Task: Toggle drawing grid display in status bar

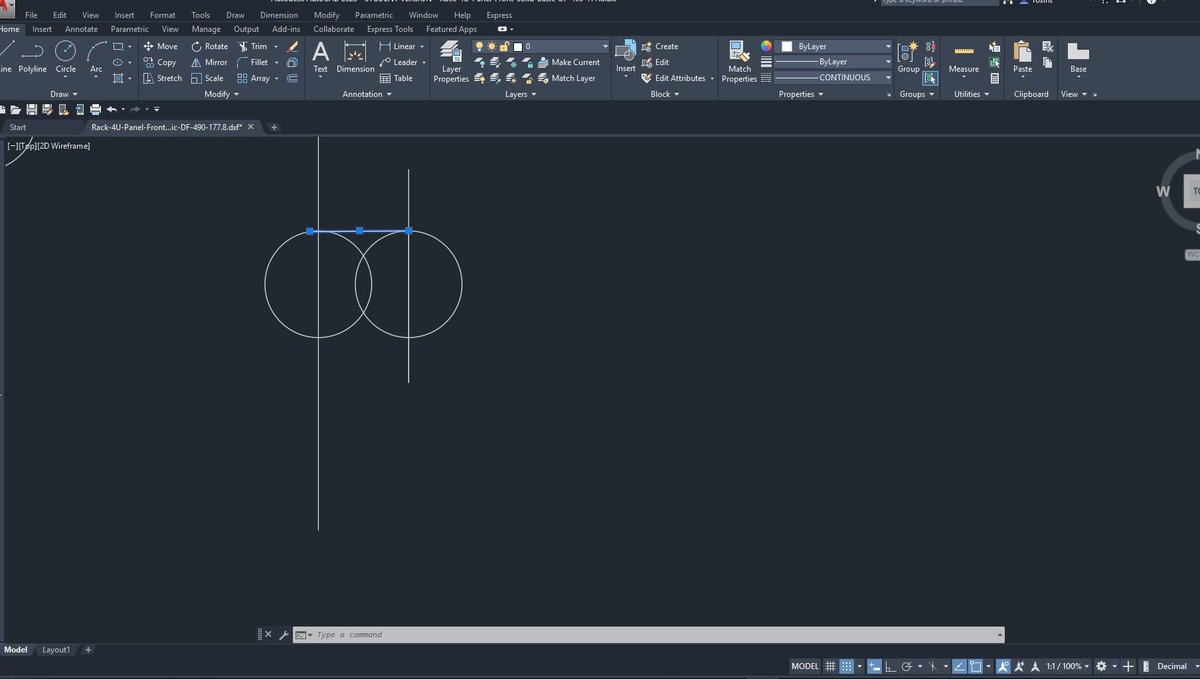Action: pos(830,666)
